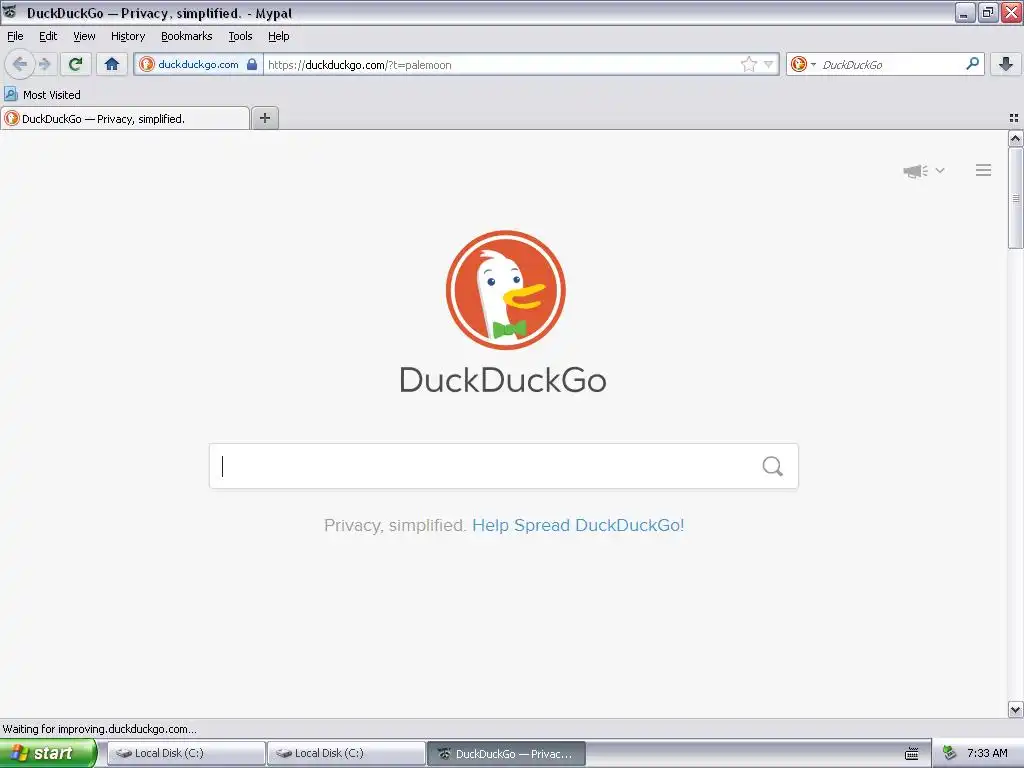
Task: Click the 7:33 AM taskbar clock
Action: coord(987,753)
